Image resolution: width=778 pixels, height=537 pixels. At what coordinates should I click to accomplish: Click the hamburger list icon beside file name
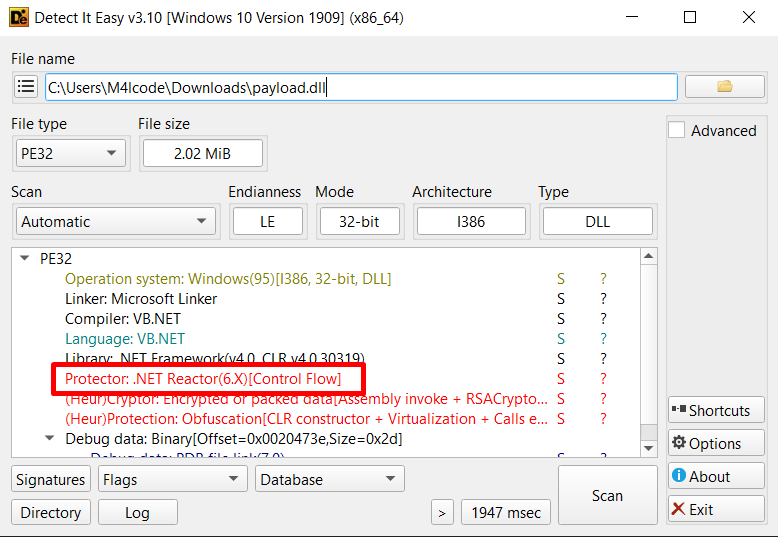26,87
